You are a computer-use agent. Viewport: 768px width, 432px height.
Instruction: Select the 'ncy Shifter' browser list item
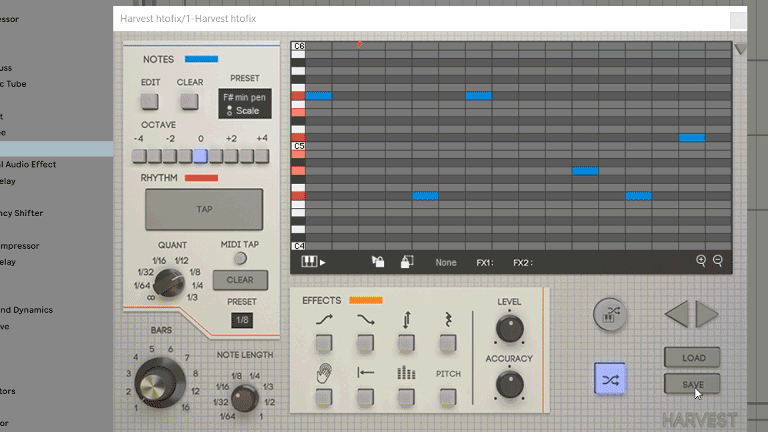tap(56, 213)
